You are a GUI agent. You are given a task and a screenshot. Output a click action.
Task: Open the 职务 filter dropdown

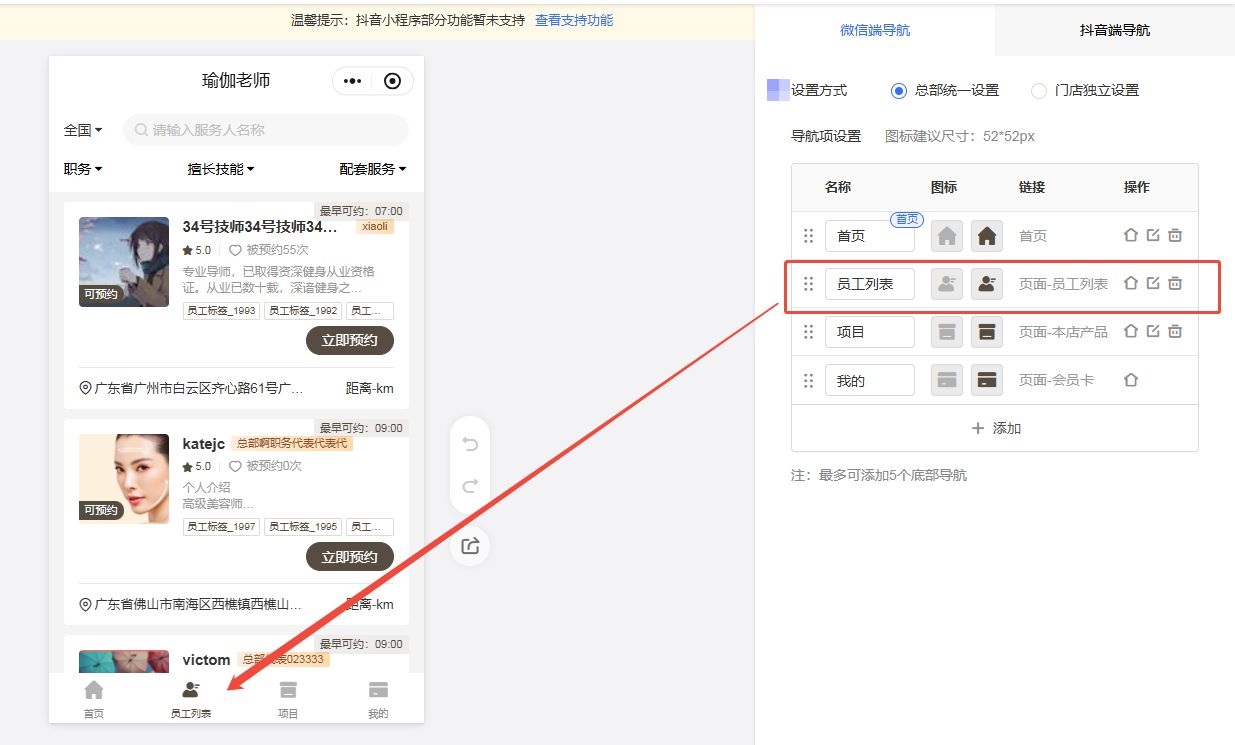(x=83, y=169)
